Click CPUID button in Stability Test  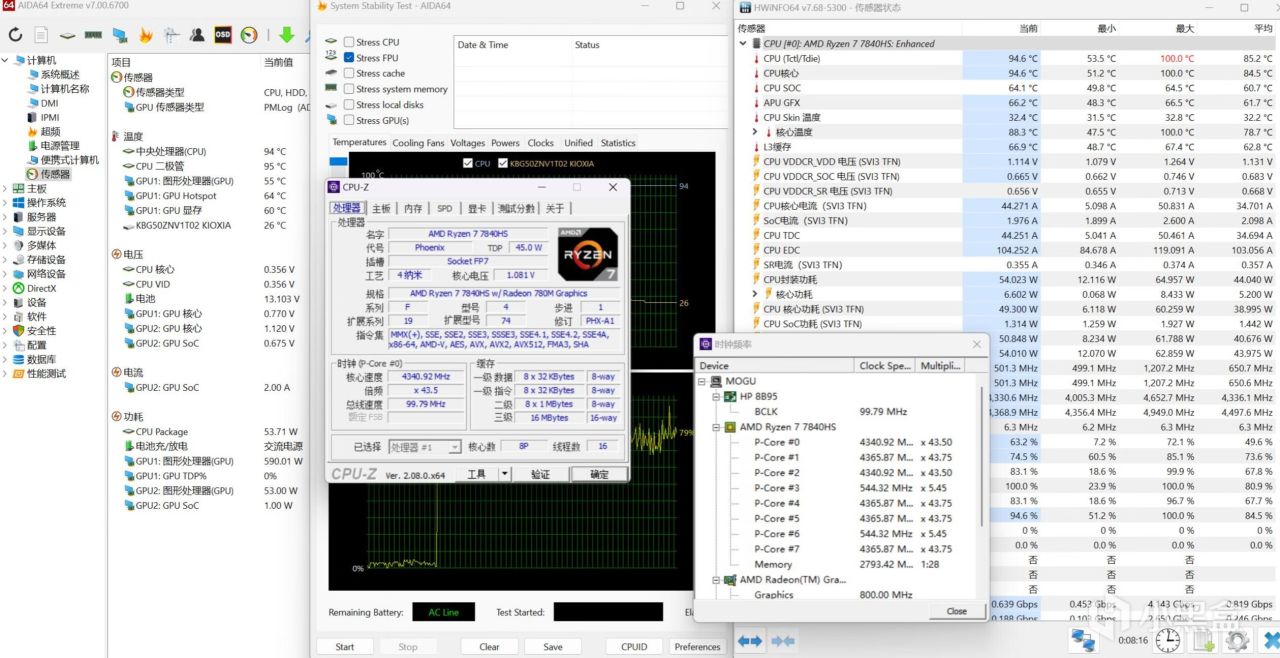pyautogui.click(x=634, y=646)
